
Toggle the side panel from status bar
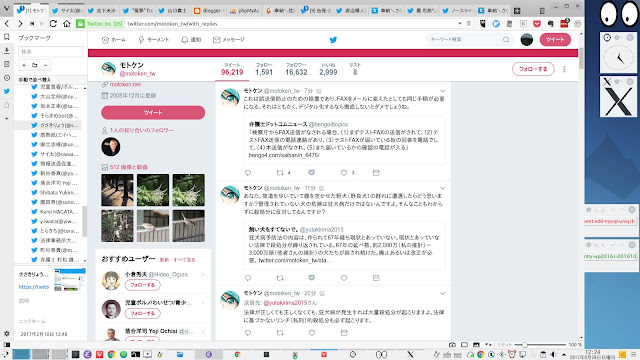[7, 345]
